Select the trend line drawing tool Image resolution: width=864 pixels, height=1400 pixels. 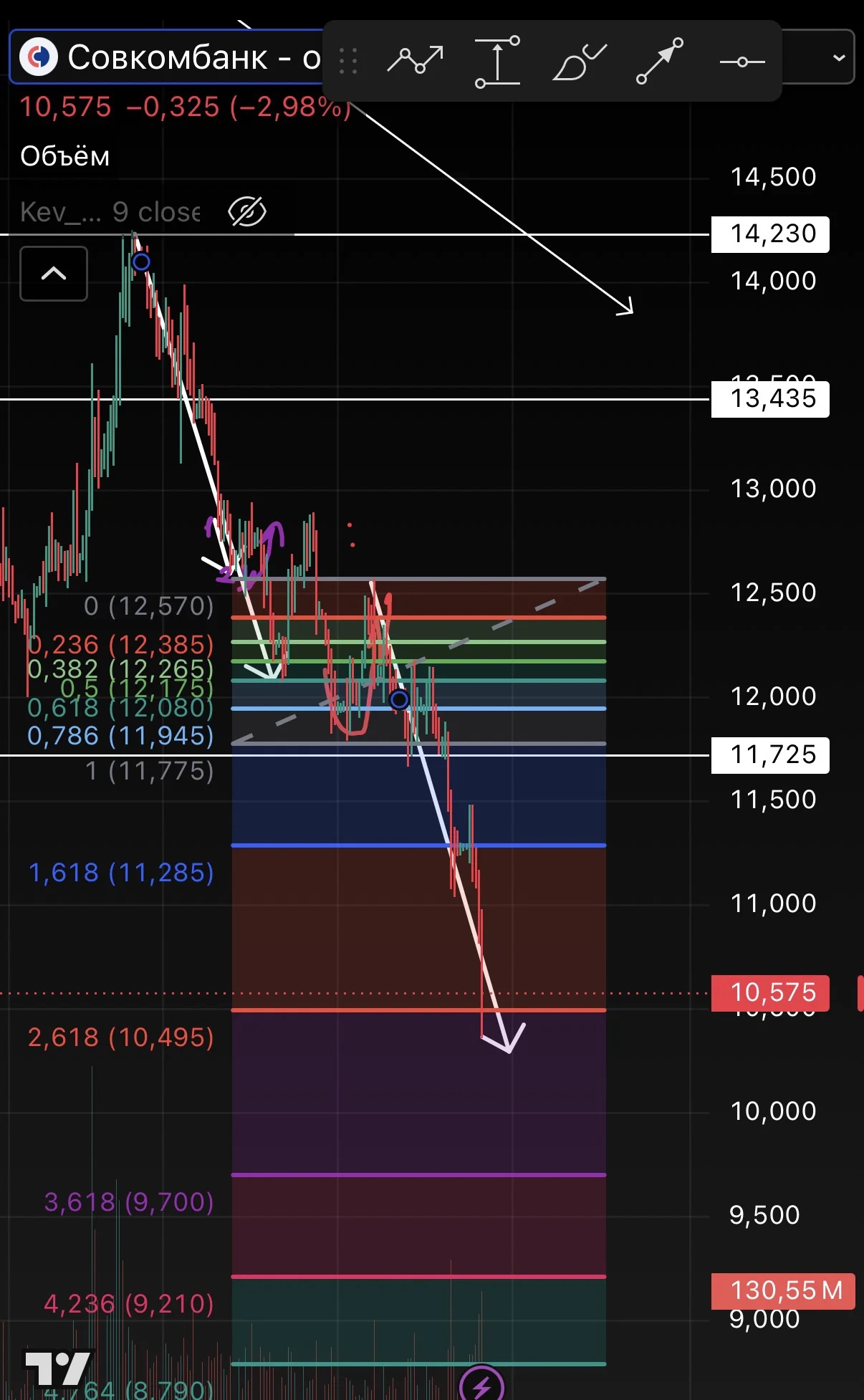[416, 60]
